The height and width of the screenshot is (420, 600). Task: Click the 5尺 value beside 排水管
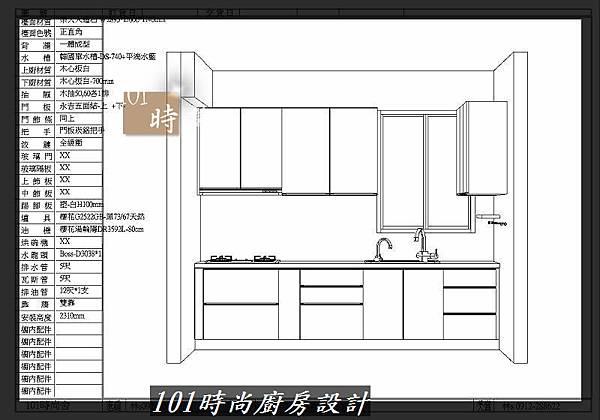point(65,266)
